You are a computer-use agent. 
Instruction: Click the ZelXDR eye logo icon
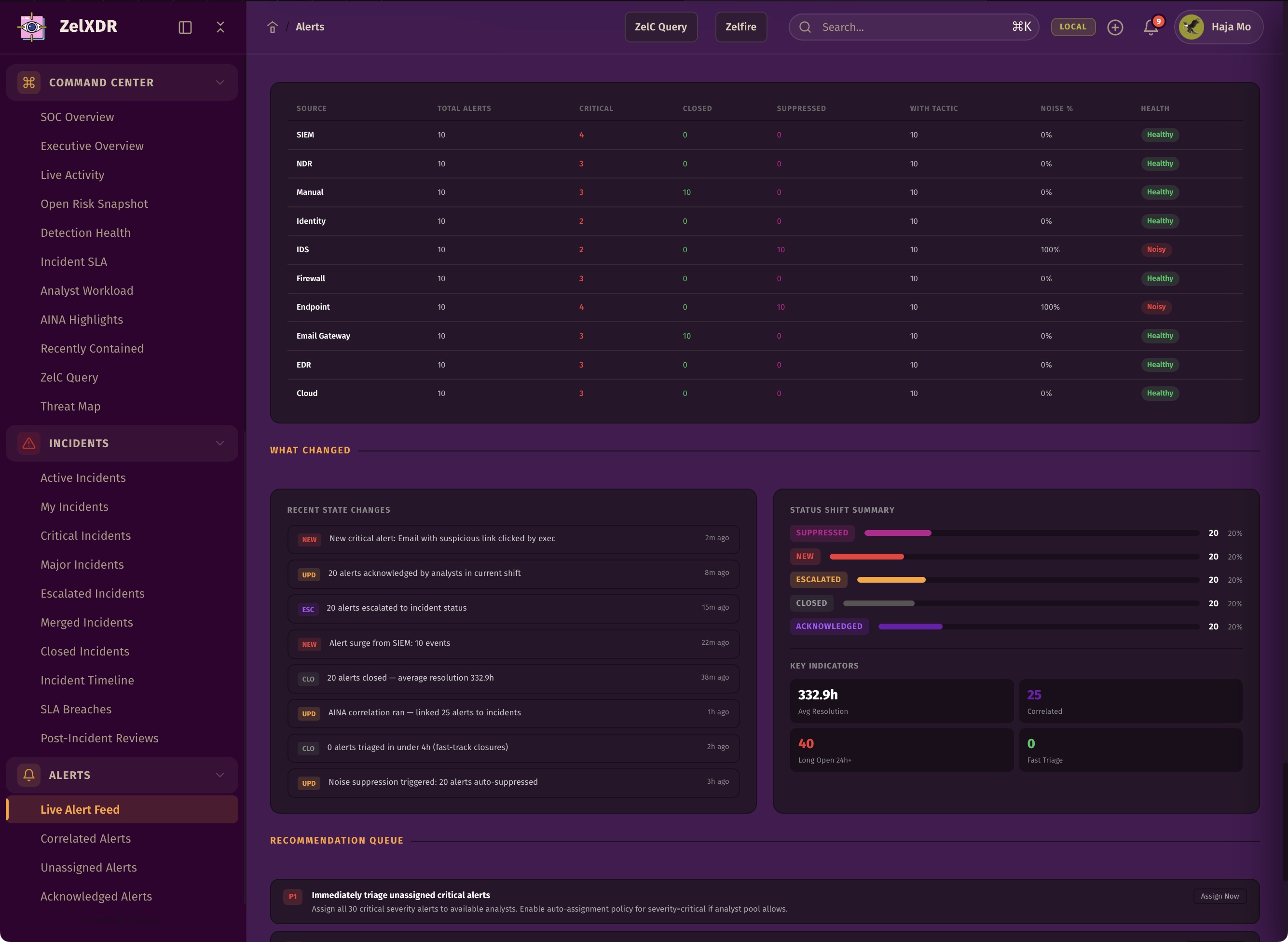point(32,27)
